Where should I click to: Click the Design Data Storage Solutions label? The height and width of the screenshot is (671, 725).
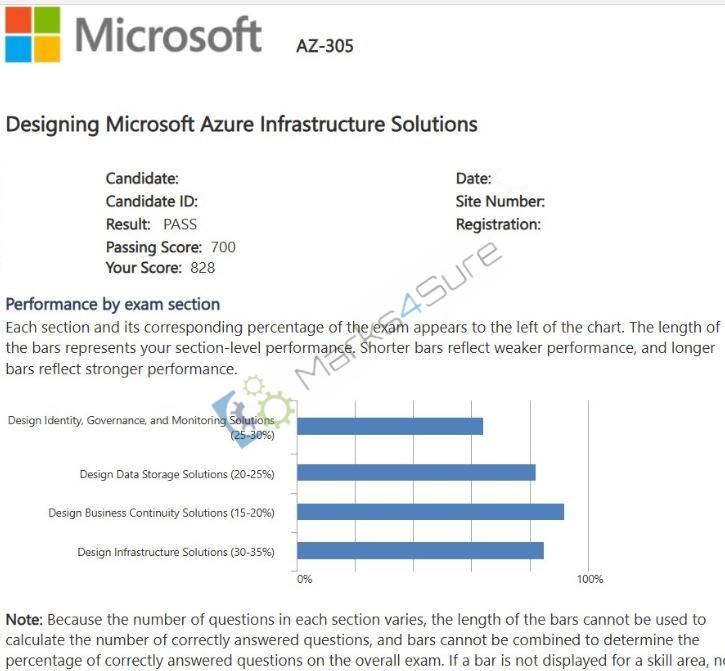[177, 474]
